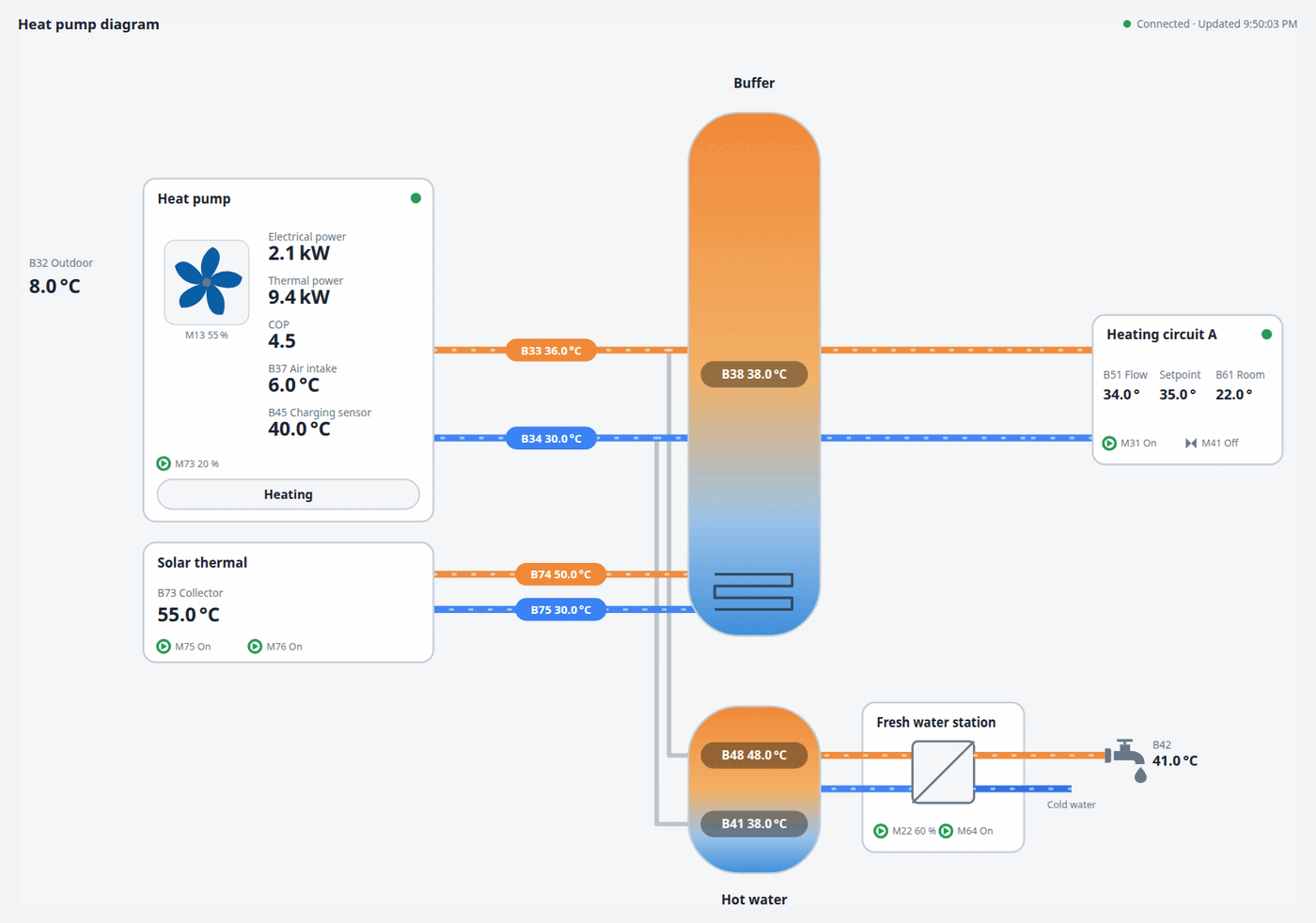Select the B38 38.0 °C buffer sensor badge
Screen dimensions: 1316x923
tap(754, 374)
